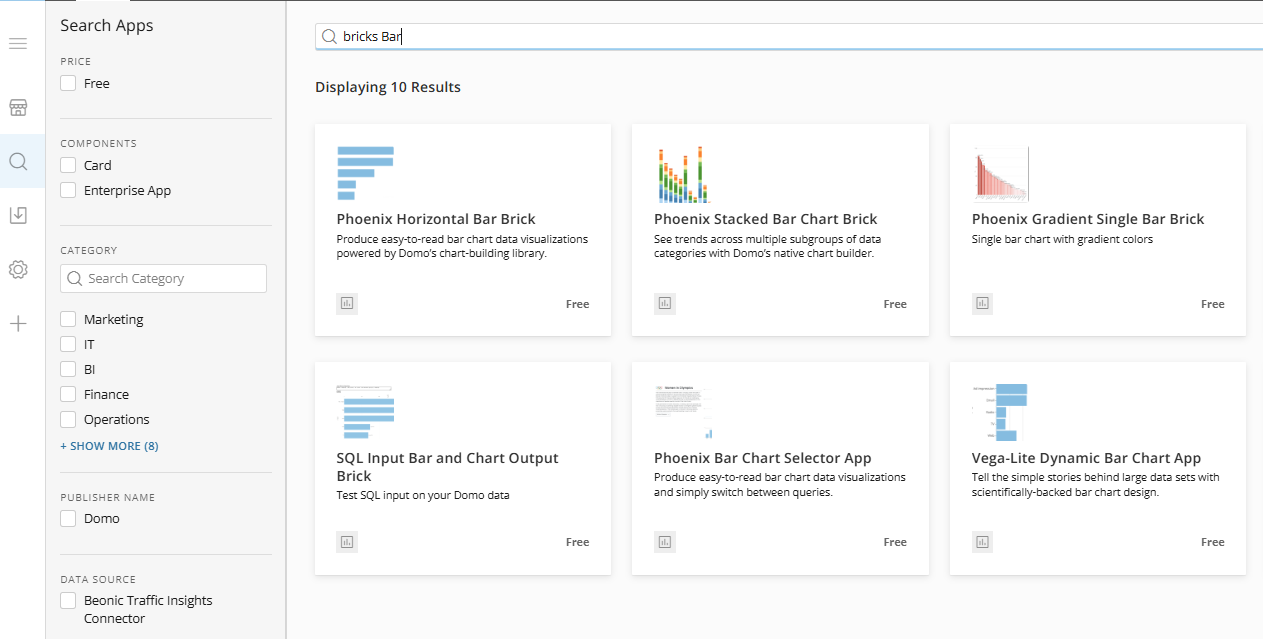
Task: Click chart icon on Phoenix Stacked Bar Chart card
Action: [665, 303]
